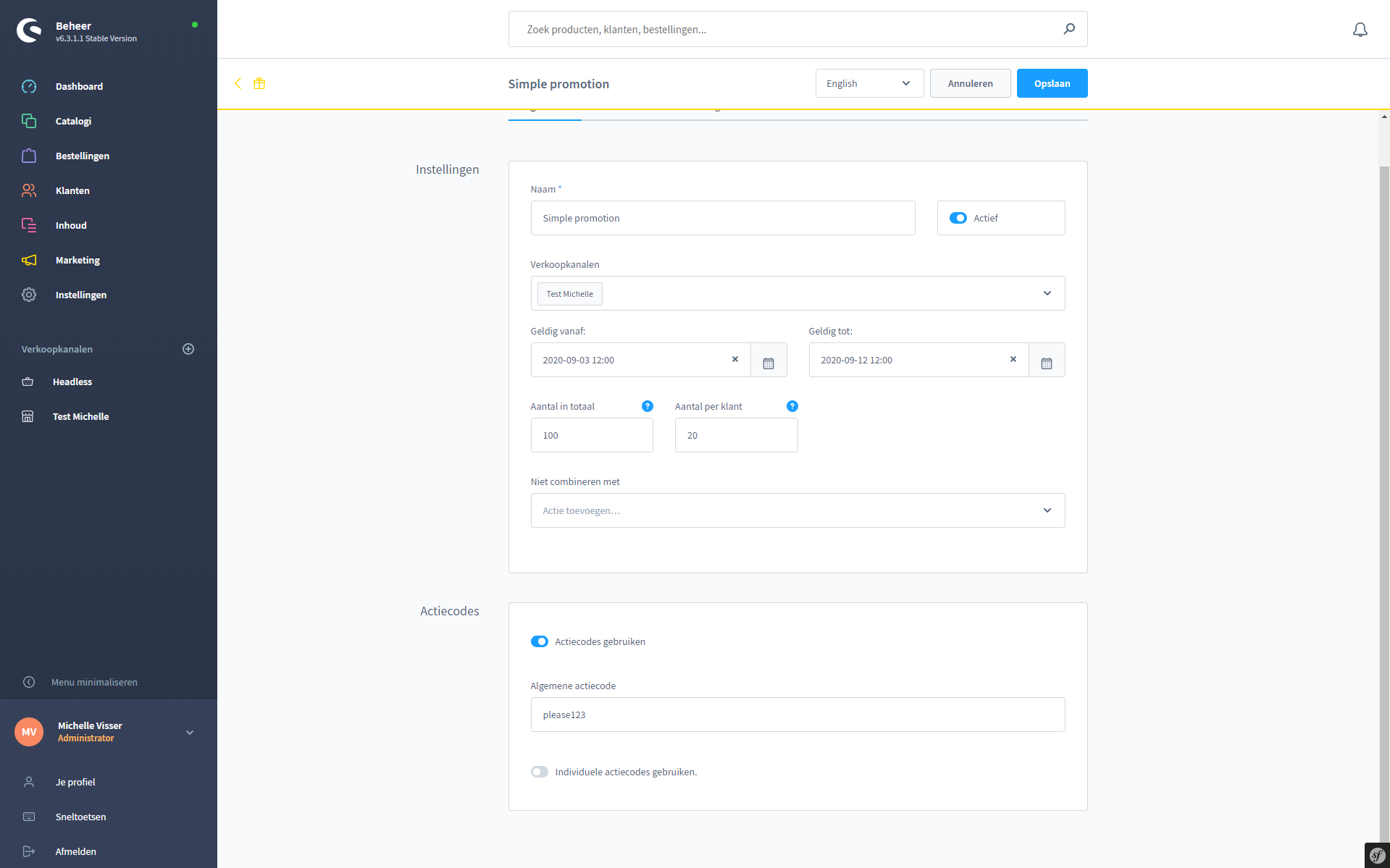Open Bestellingen in the sidebar menu
Screen dimensions: 1390x868
pyautogui.click(x=82, y=156)
